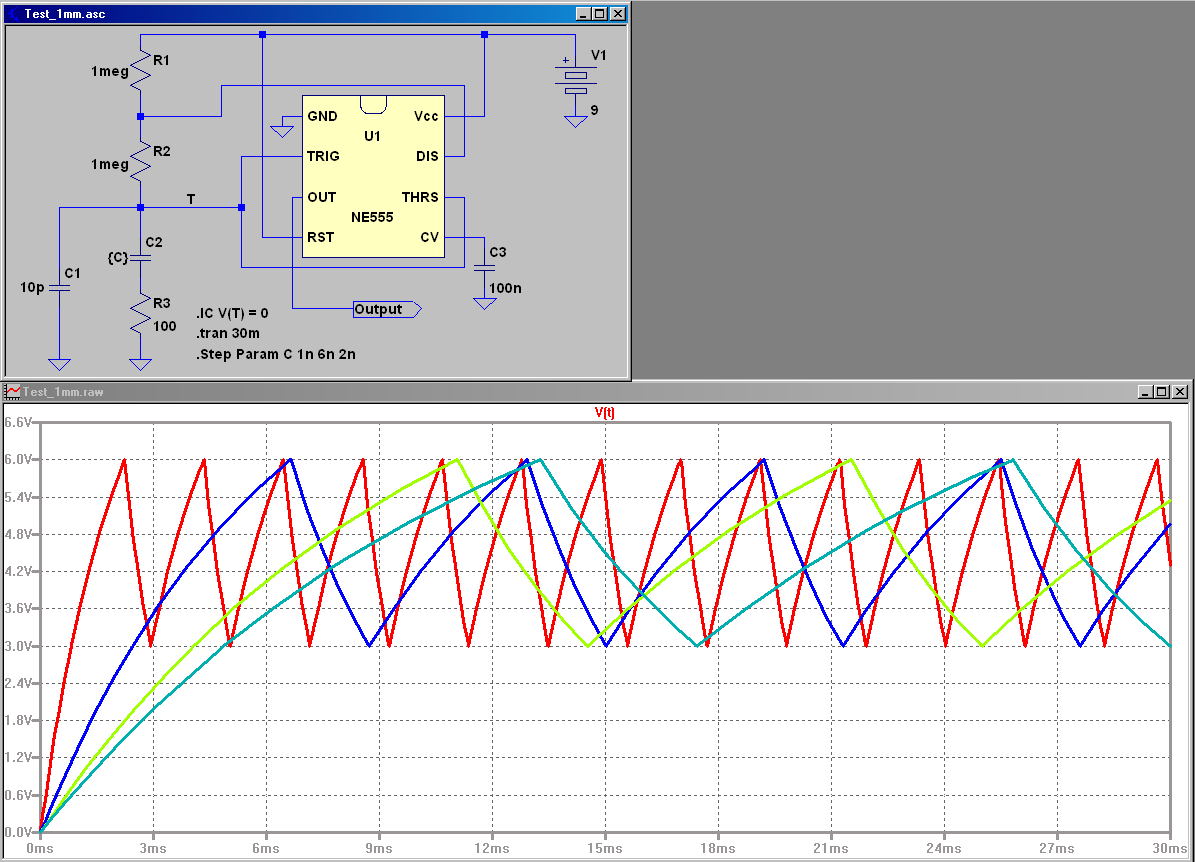Click the 'DIS' pin label
The height and width of the screenshot is (862, 1195).
428,156
